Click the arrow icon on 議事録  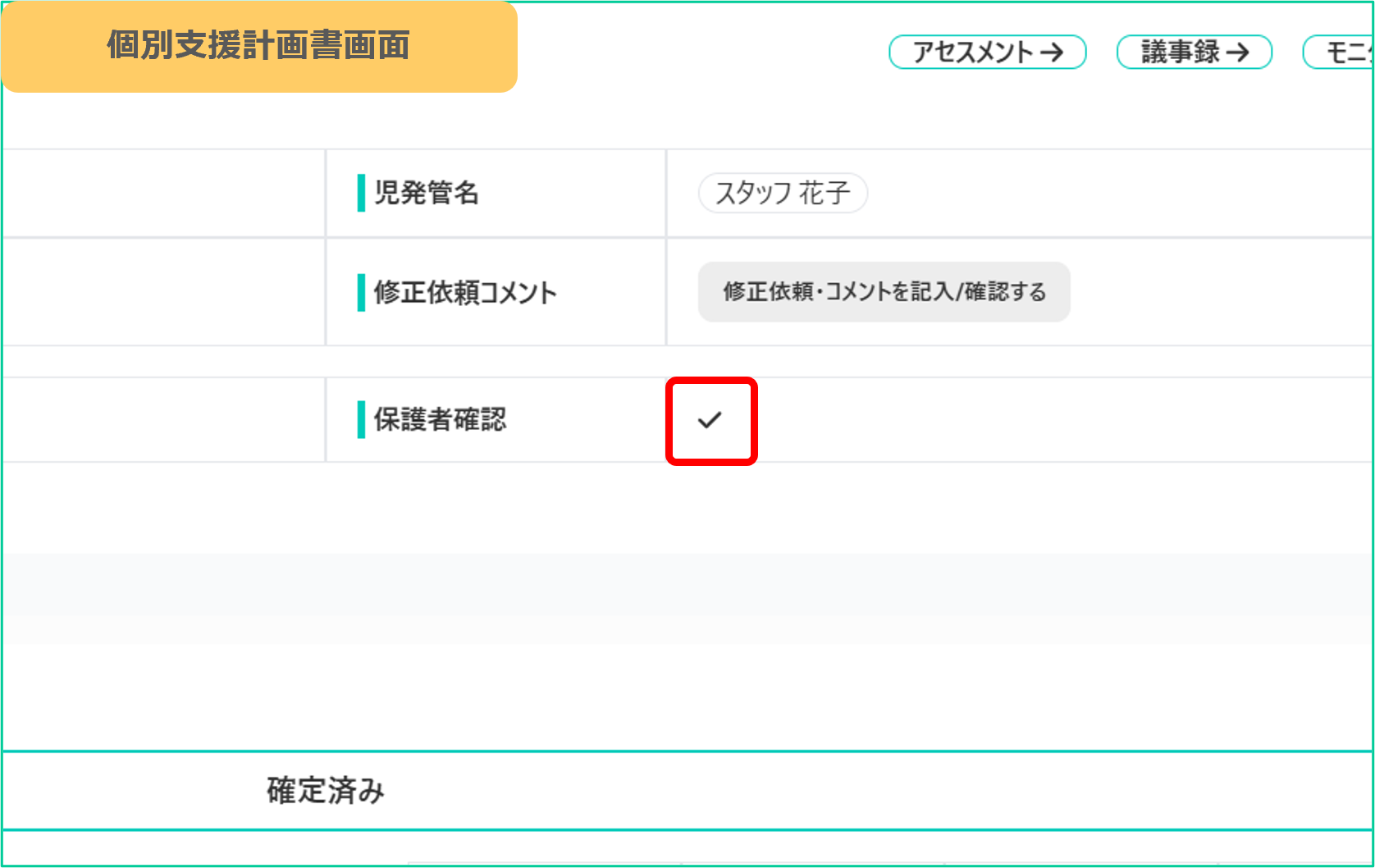(x=1237, y=53)
